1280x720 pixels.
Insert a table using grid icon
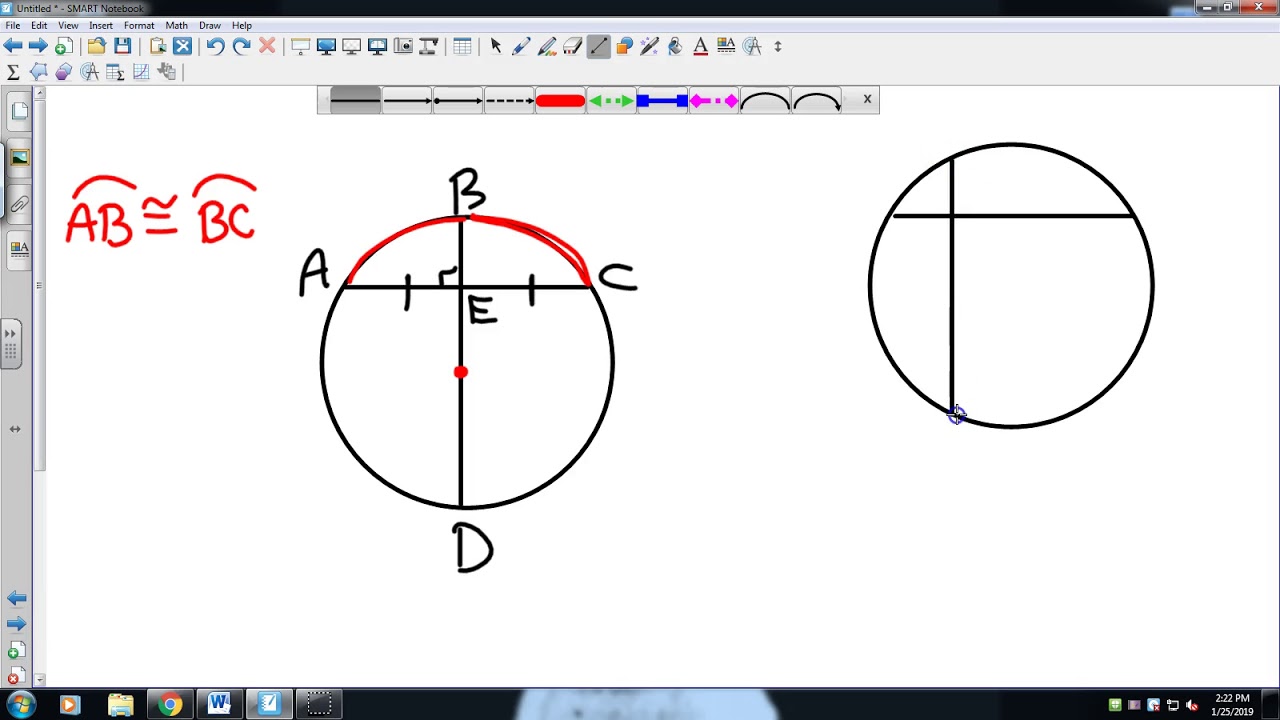tap(462, 46)
